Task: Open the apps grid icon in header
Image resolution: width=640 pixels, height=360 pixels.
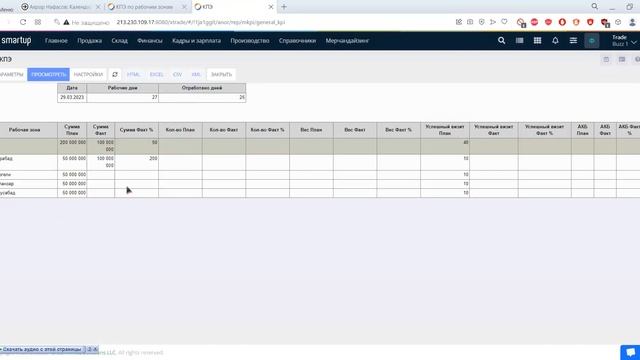Action: (537, 40)
